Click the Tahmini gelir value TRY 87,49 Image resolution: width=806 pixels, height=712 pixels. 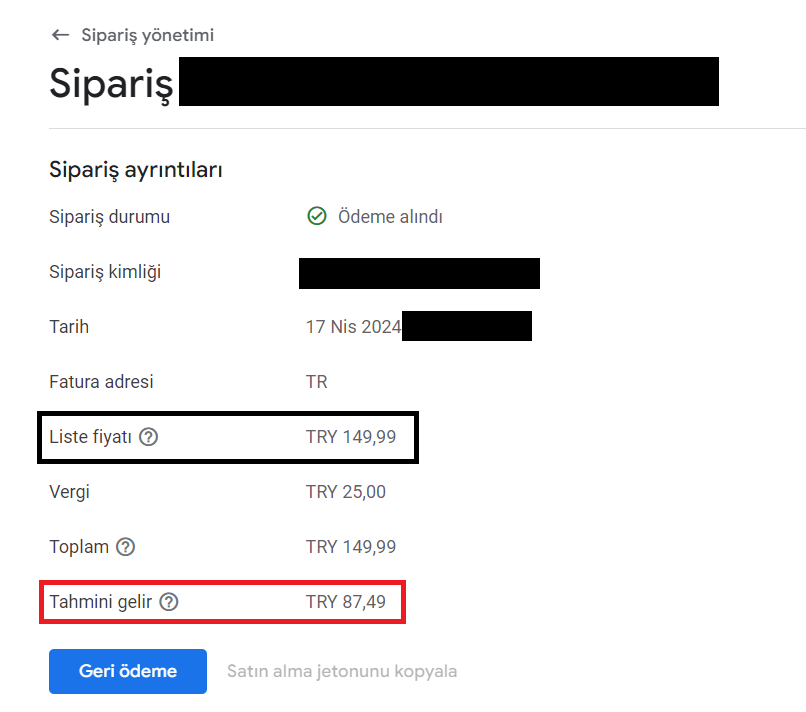coord(346,602)
